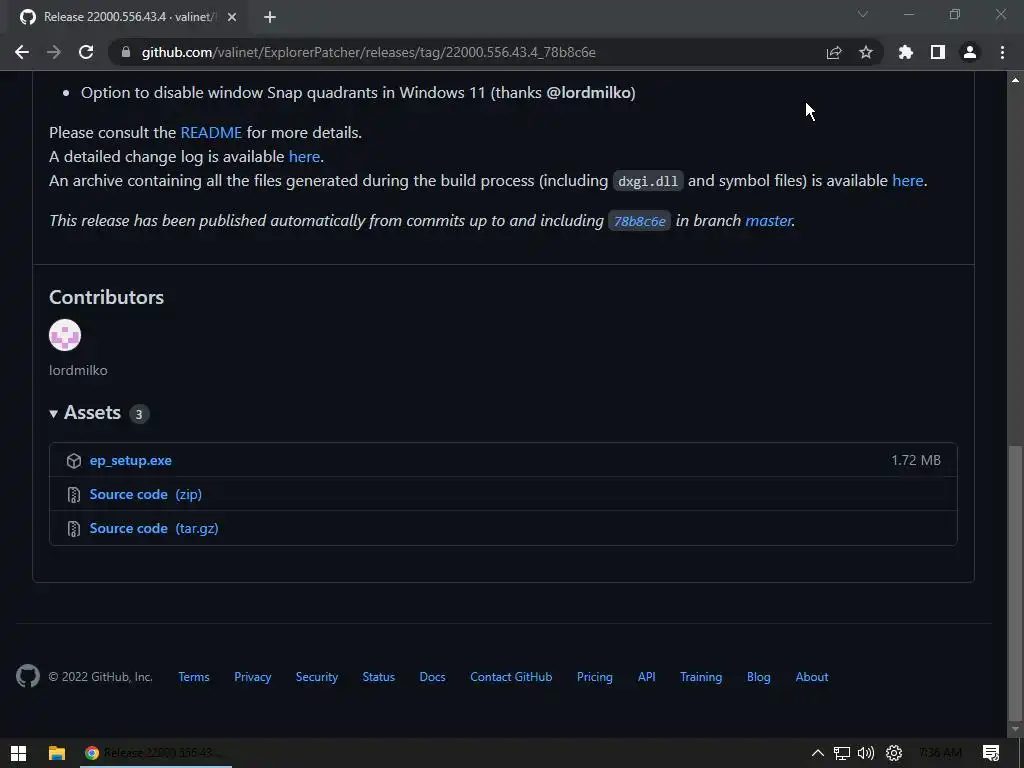1024x768 pixels.
Task: Open the tab search chevron
Action: (x=862, y=14)
